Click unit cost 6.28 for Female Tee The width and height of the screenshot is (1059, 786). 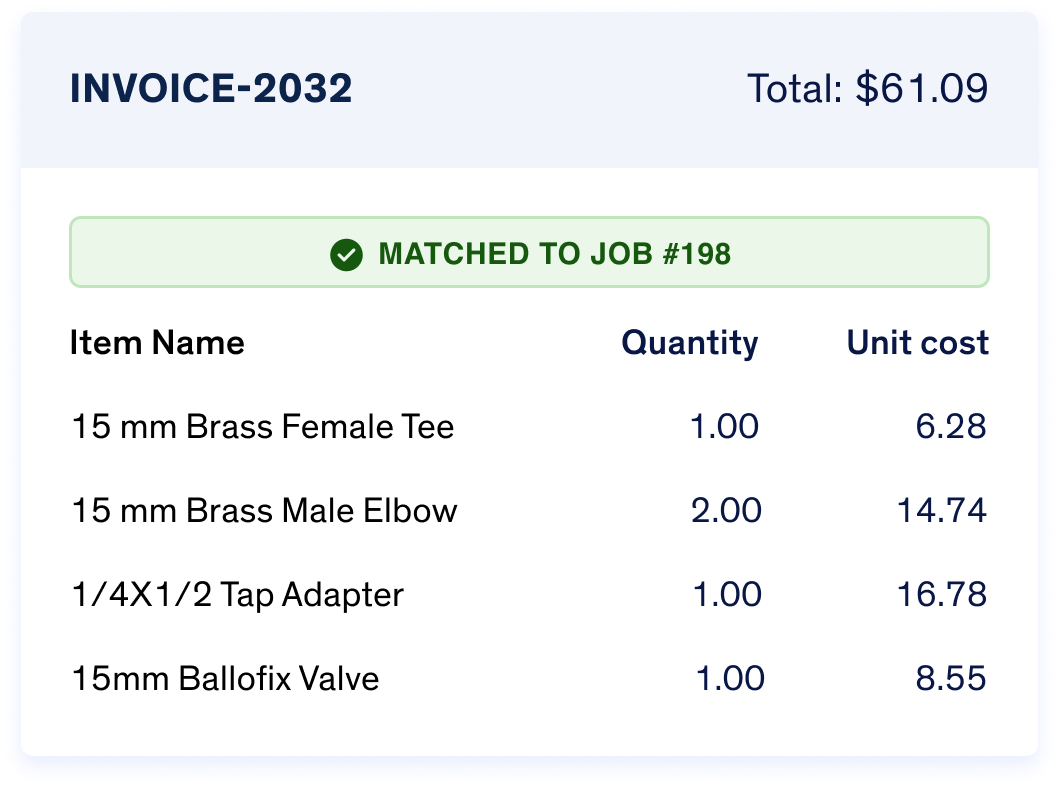951,427
